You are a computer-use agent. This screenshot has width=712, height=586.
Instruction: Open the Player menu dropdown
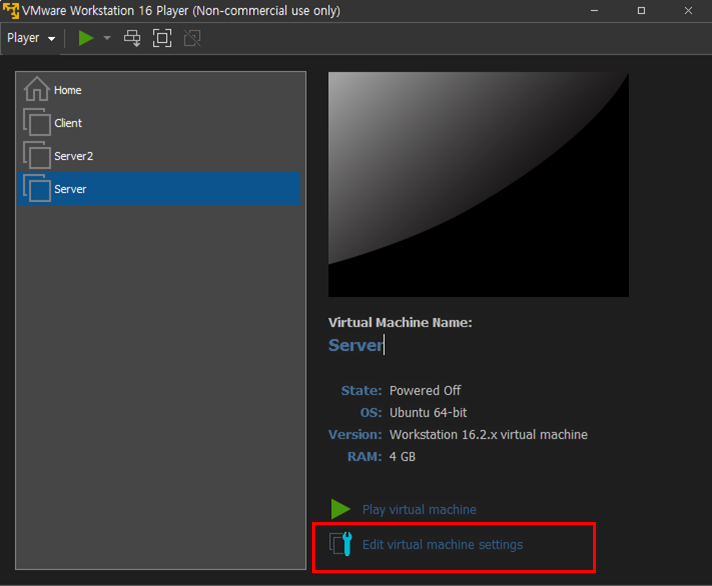tap(31, 38)
